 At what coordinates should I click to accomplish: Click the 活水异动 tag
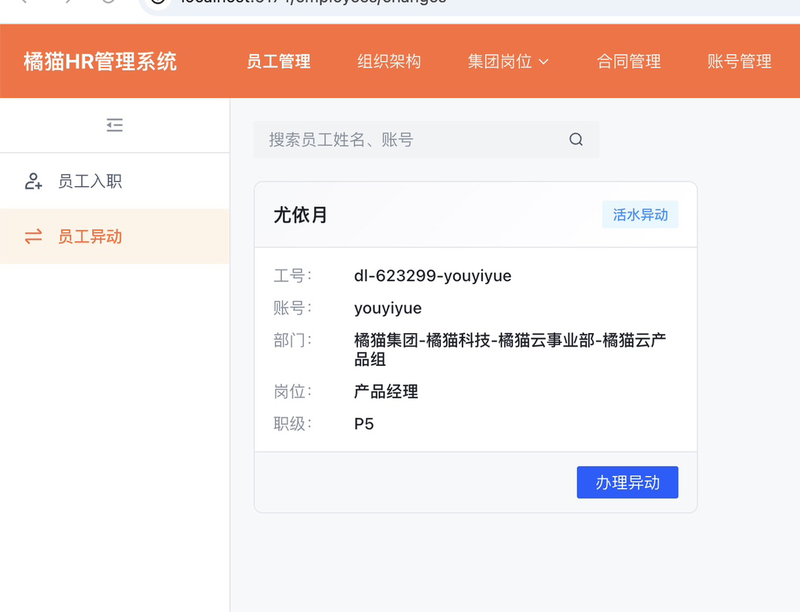click(x=640, y=215)
